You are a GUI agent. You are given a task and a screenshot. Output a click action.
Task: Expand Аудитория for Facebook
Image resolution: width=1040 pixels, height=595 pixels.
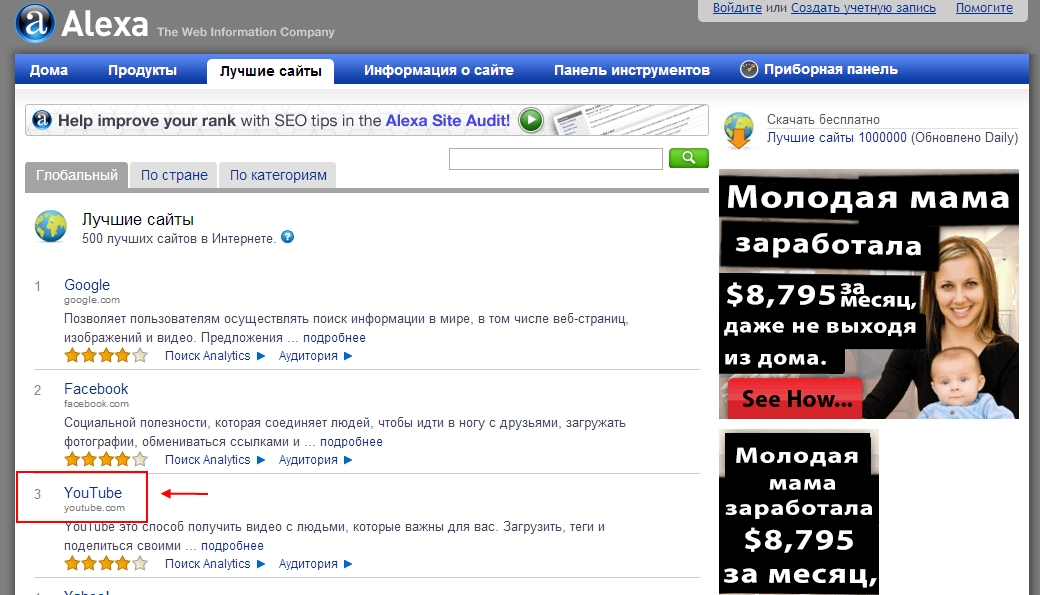pos(315,460)
